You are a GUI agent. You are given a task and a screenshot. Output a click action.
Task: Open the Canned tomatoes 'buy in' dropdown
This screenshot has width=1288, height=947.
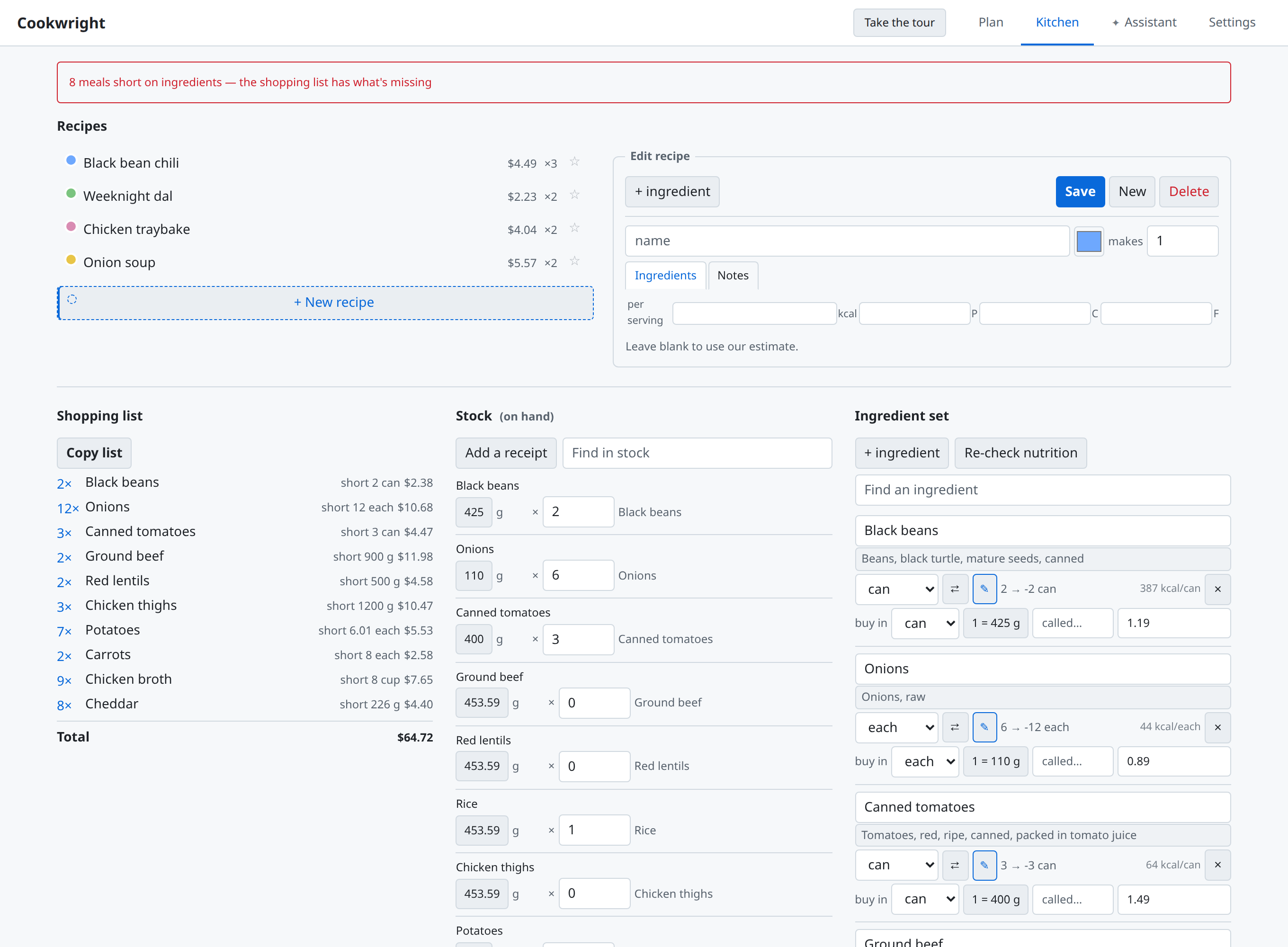925,900
